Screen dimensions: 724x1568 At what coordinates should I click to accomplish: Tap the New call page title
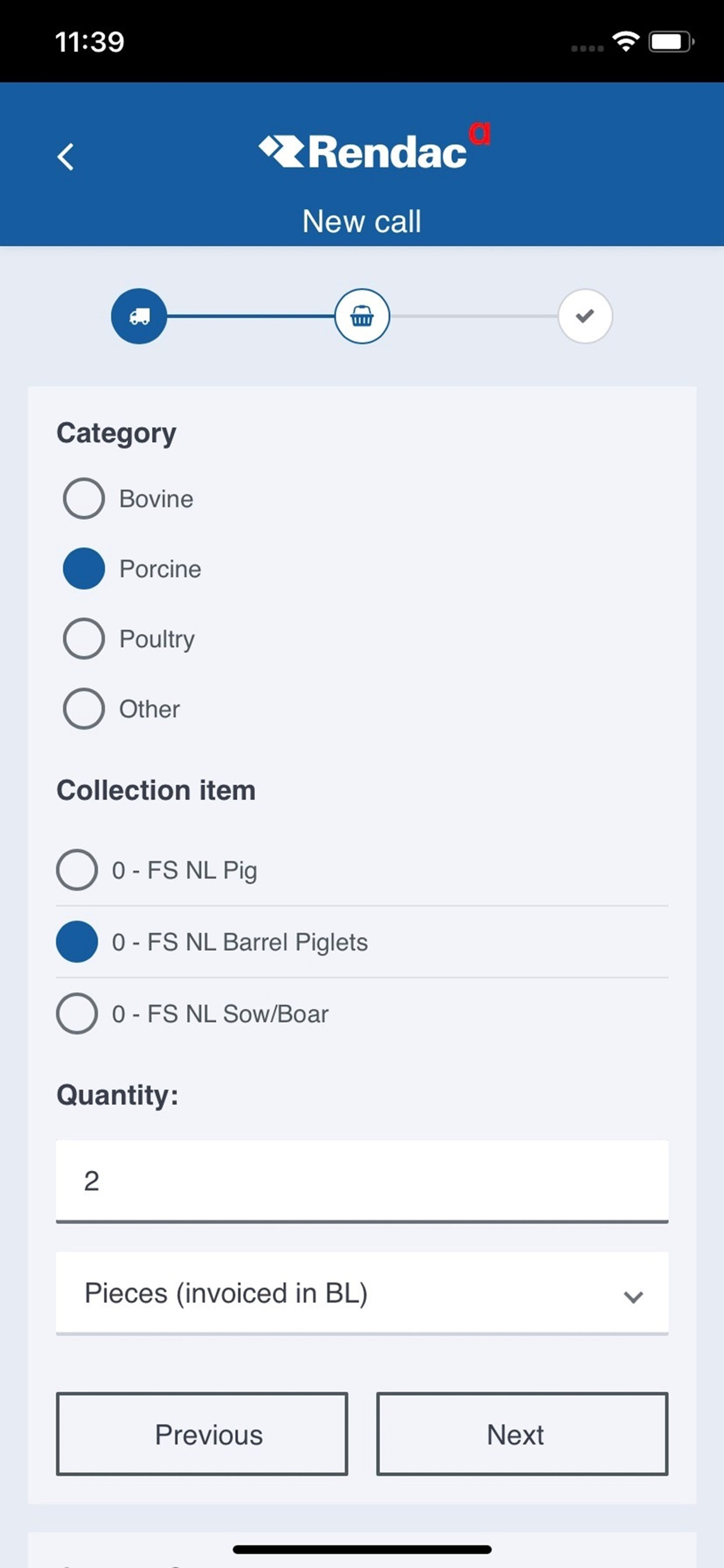point(362,221)
